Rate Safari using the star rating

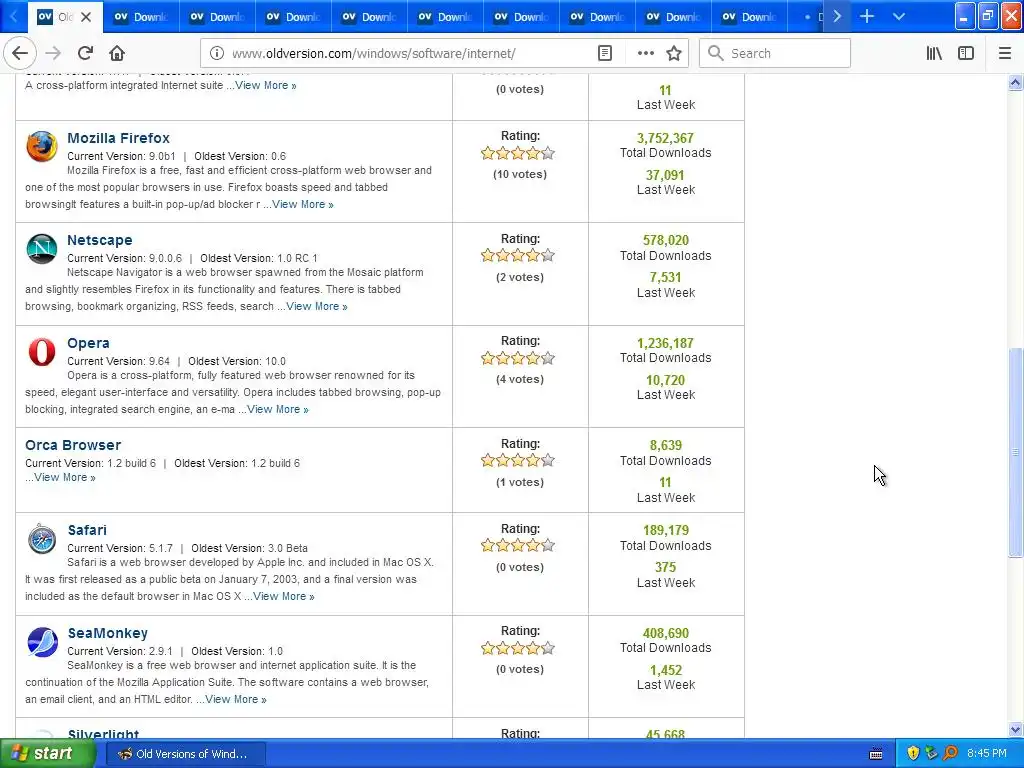[x=518, y=545]
